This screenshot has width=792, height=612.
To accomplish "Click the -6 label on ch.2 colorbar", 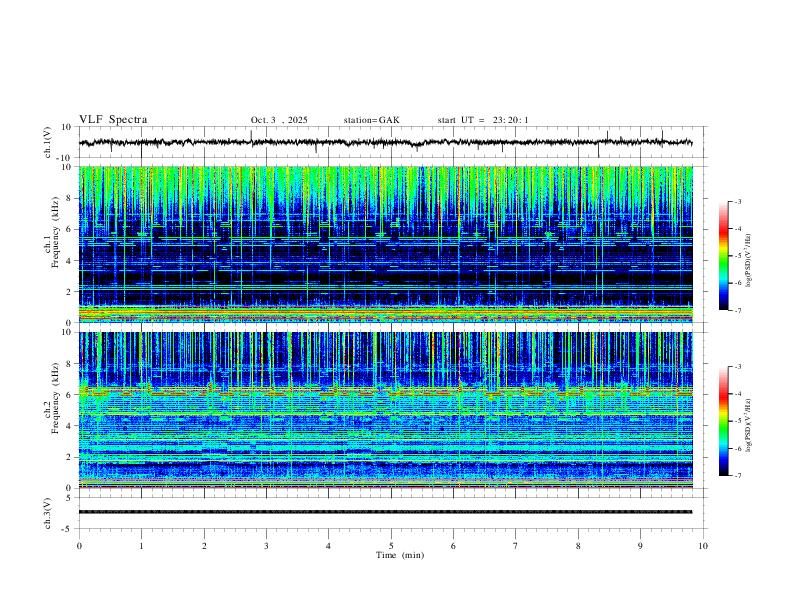I will click(738, 448).
